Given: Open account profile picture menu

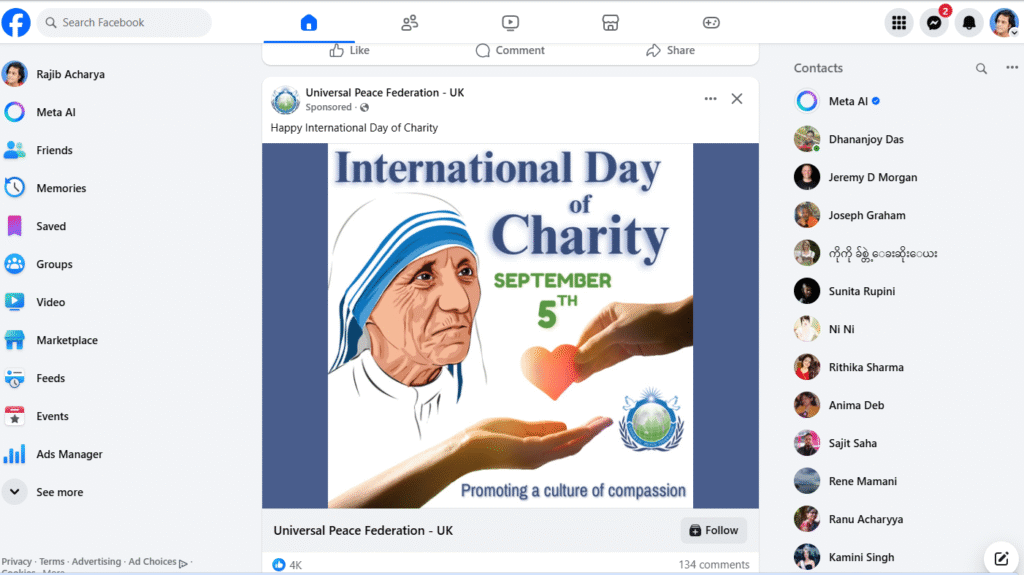Looking at the screenshot, I should point(1003,23).
